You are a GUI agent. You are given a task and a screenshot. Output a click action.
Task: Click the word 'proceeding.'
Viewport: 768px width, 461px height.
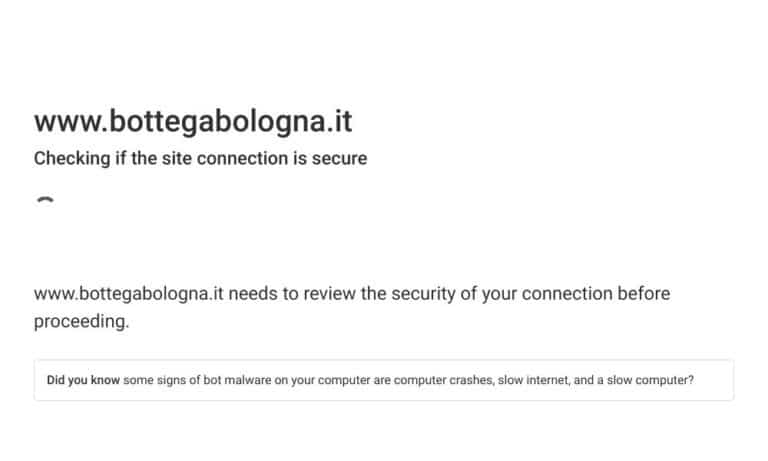click(x=81, y=322)
